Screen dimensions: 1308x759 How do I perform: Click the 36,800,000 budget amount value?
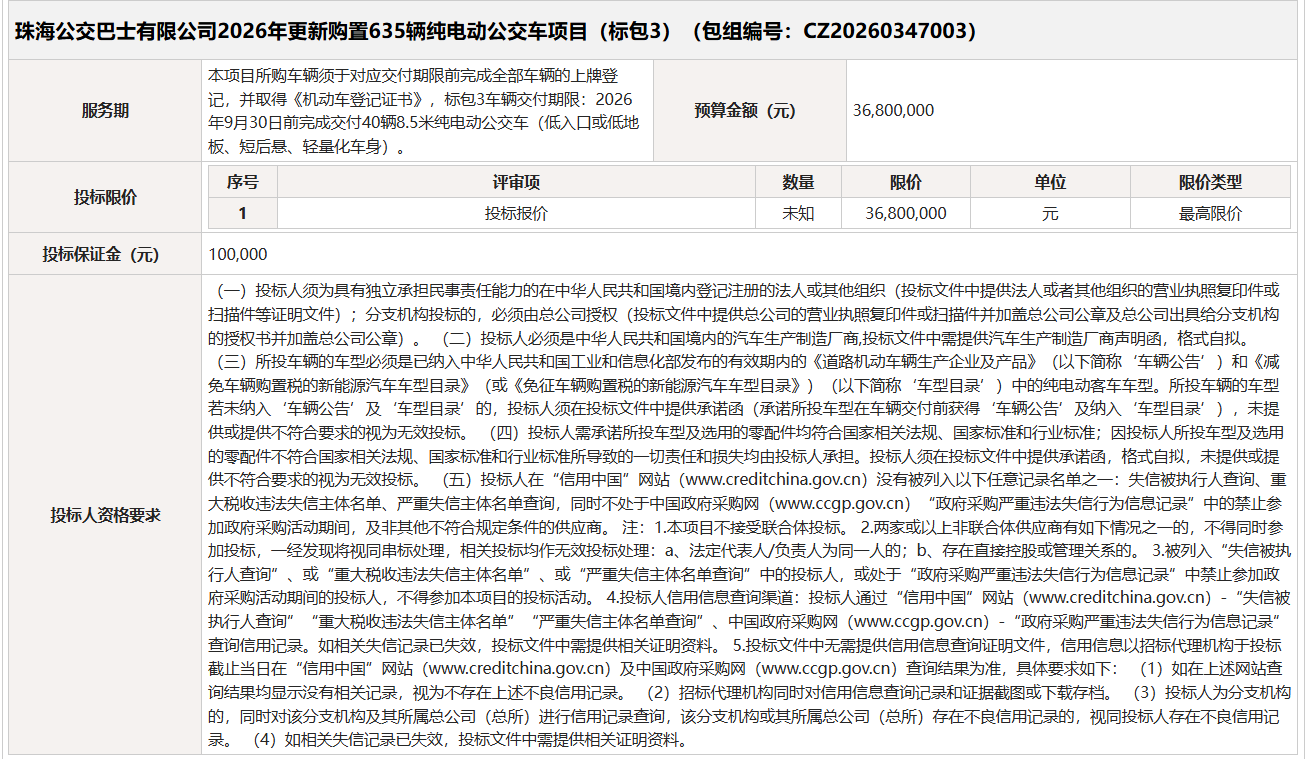point(894,111)
